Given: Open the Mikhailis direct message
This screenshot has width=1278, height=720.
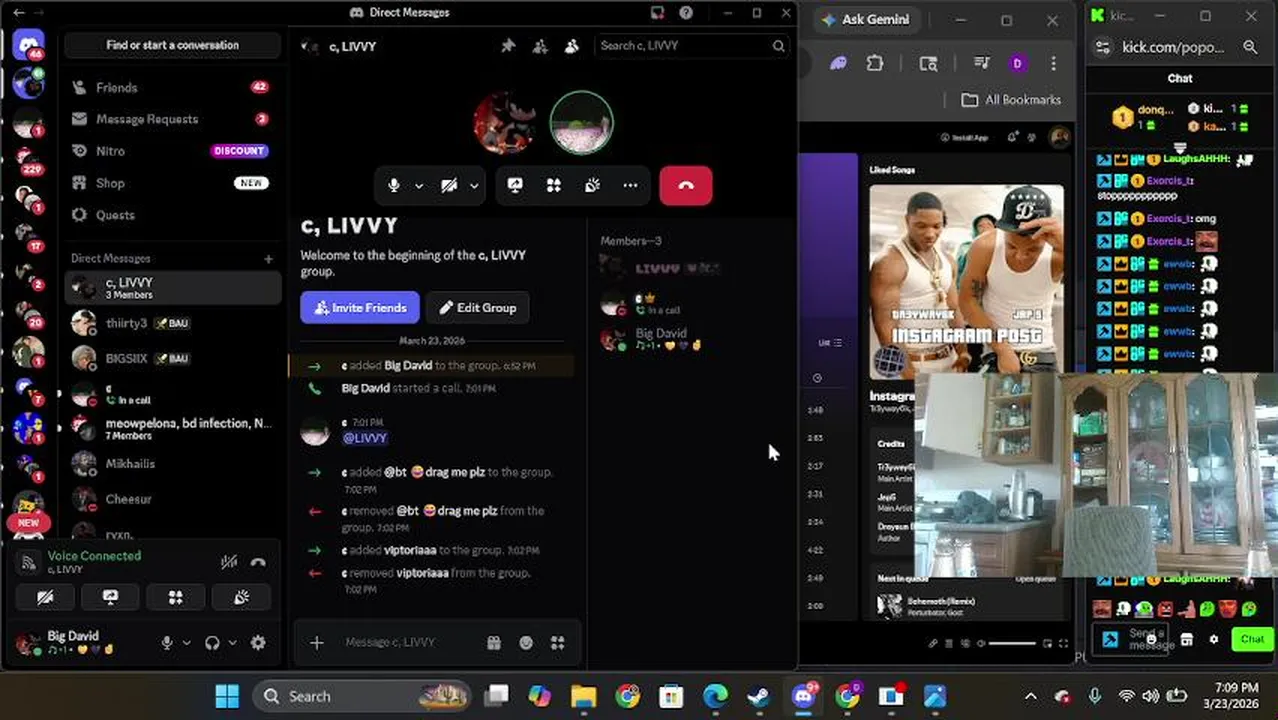Looking at the screenshot, I should (x=172, y=464).
